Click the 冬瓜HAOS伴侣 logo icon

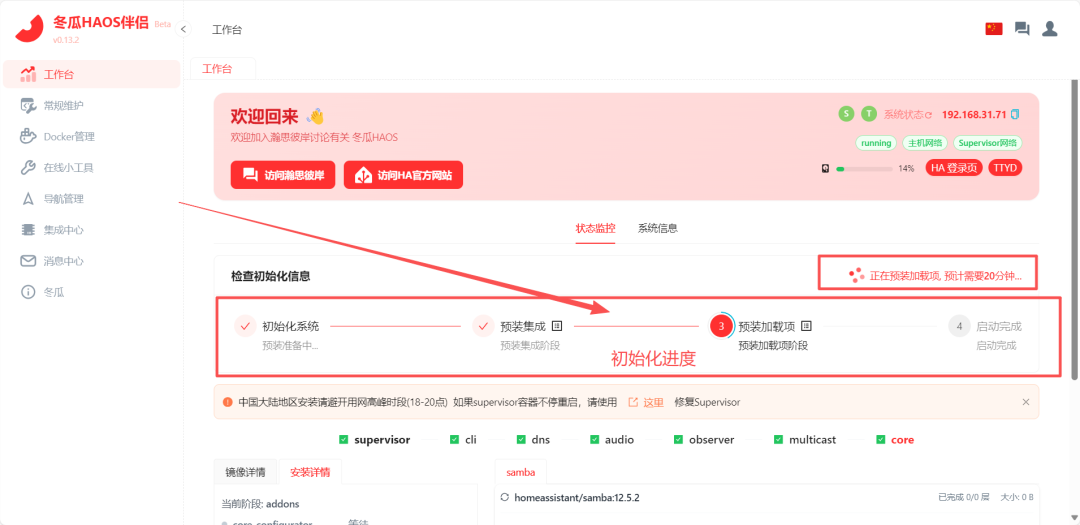click(30, 28)
